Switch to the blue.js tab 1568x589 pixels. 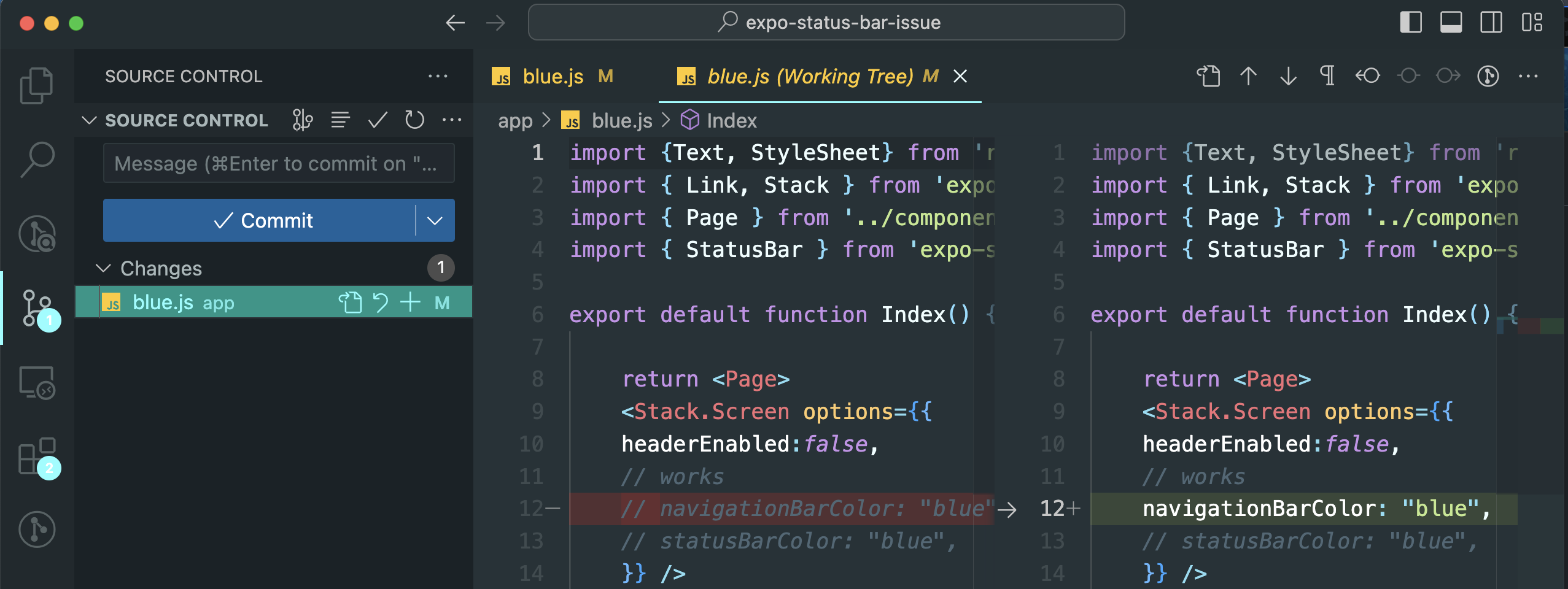click(x=552, y=76)
